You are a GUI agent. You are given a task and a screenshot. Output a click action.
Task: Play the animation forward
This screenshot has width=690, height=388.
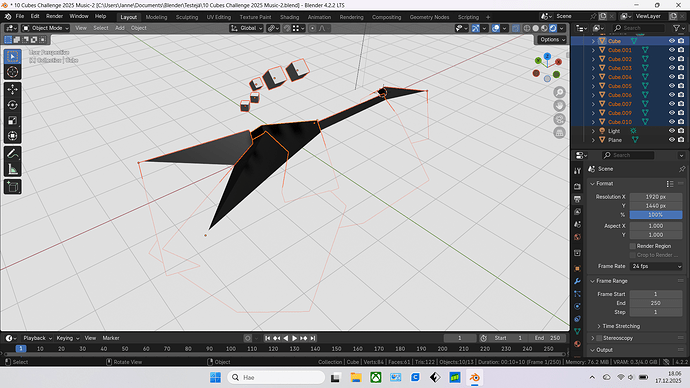[294, 338]
